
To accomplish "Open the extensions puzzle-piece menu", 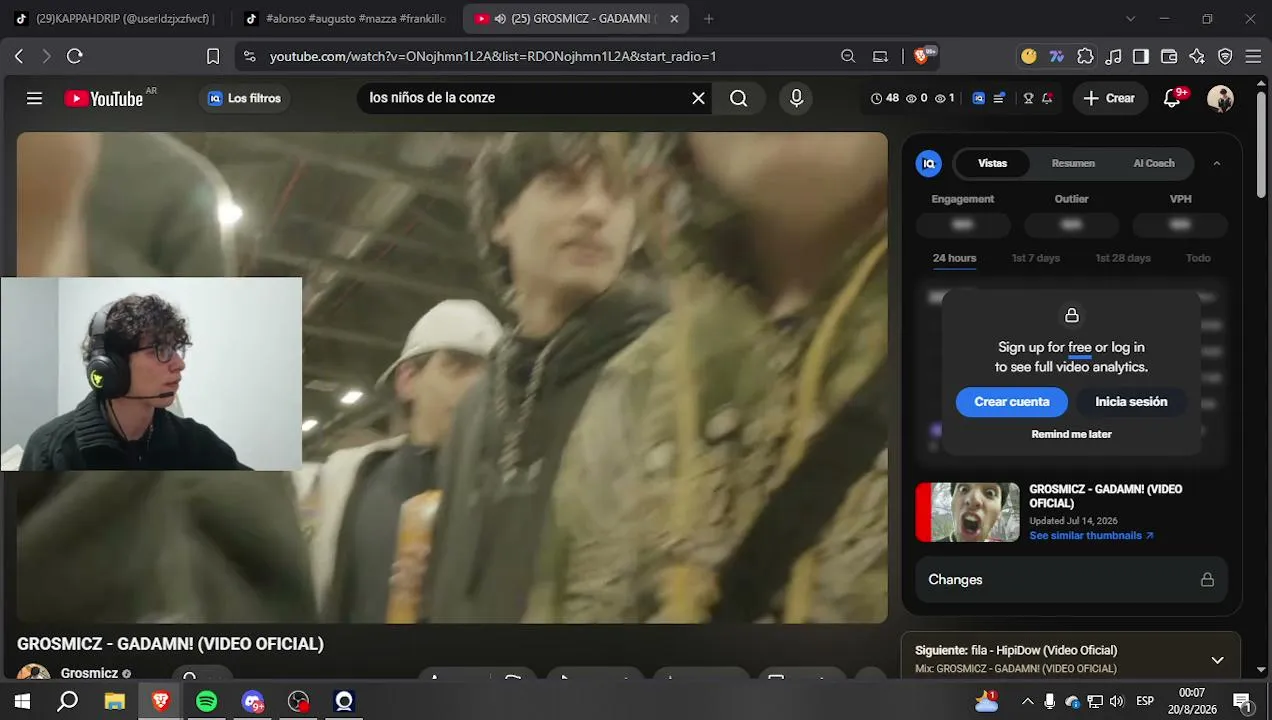I will (1085, 56).
